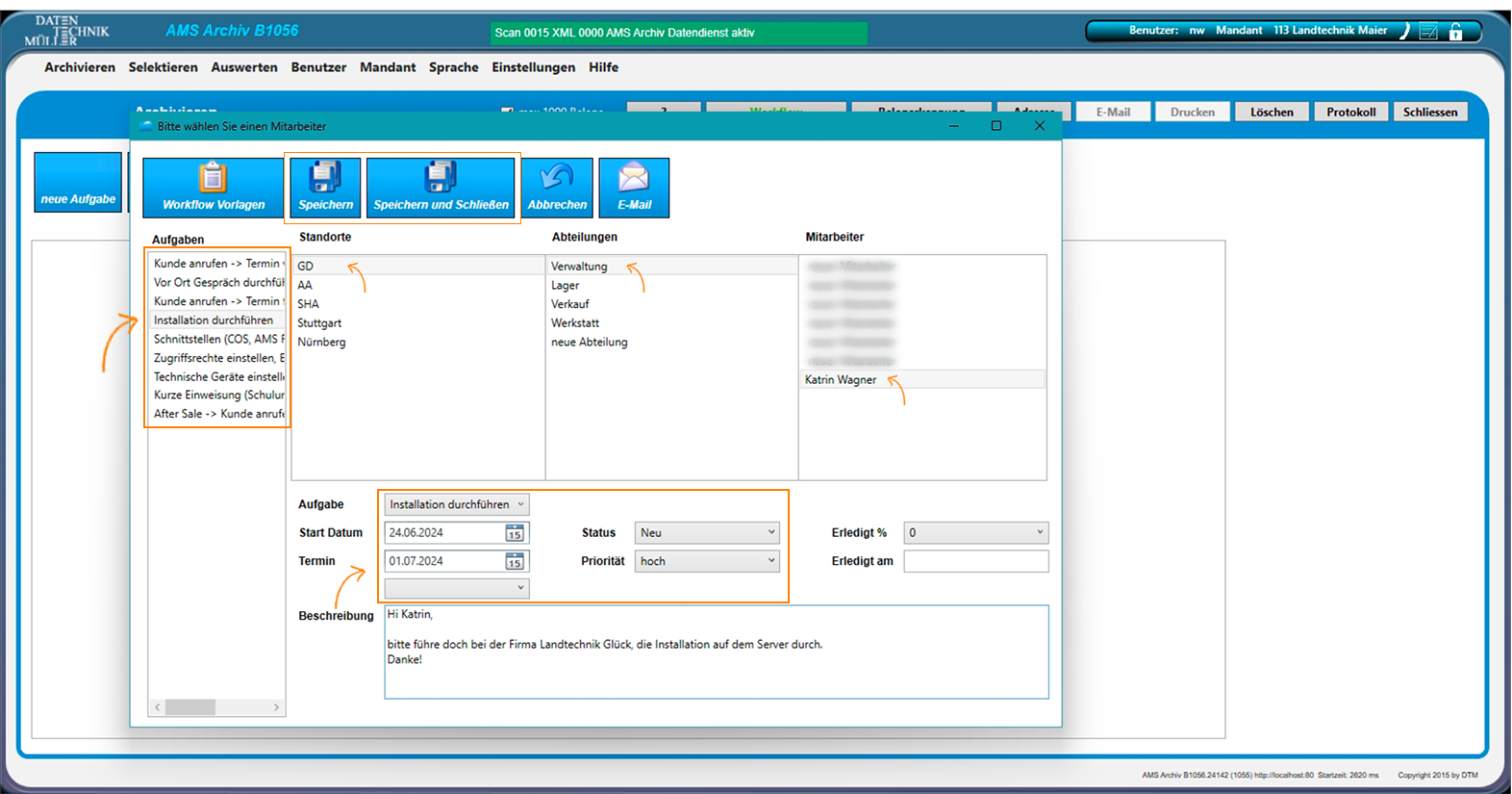Expand the Erledigt % dropdown

click(x=976, y=533)
